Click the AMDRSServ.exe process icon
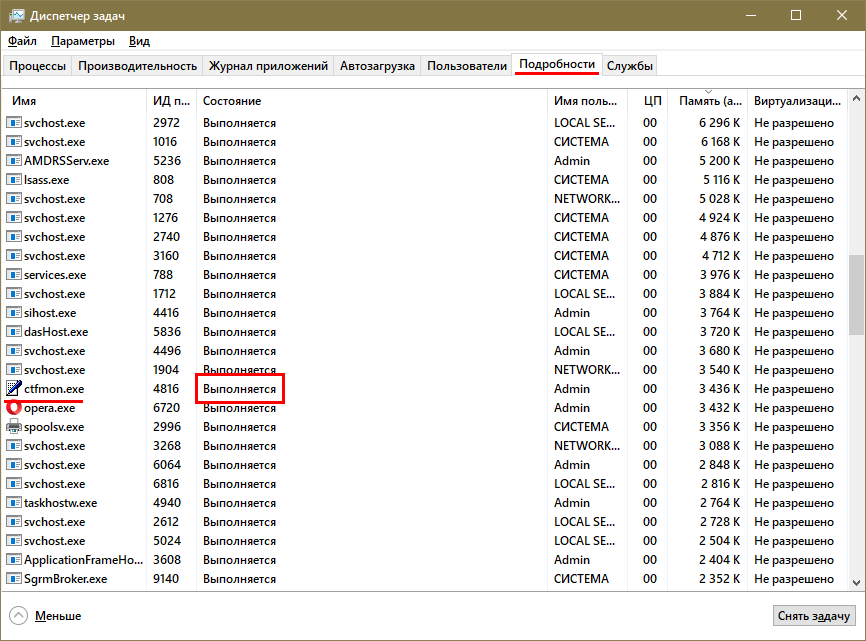This screenshot has height=641, width=866. 14,161
